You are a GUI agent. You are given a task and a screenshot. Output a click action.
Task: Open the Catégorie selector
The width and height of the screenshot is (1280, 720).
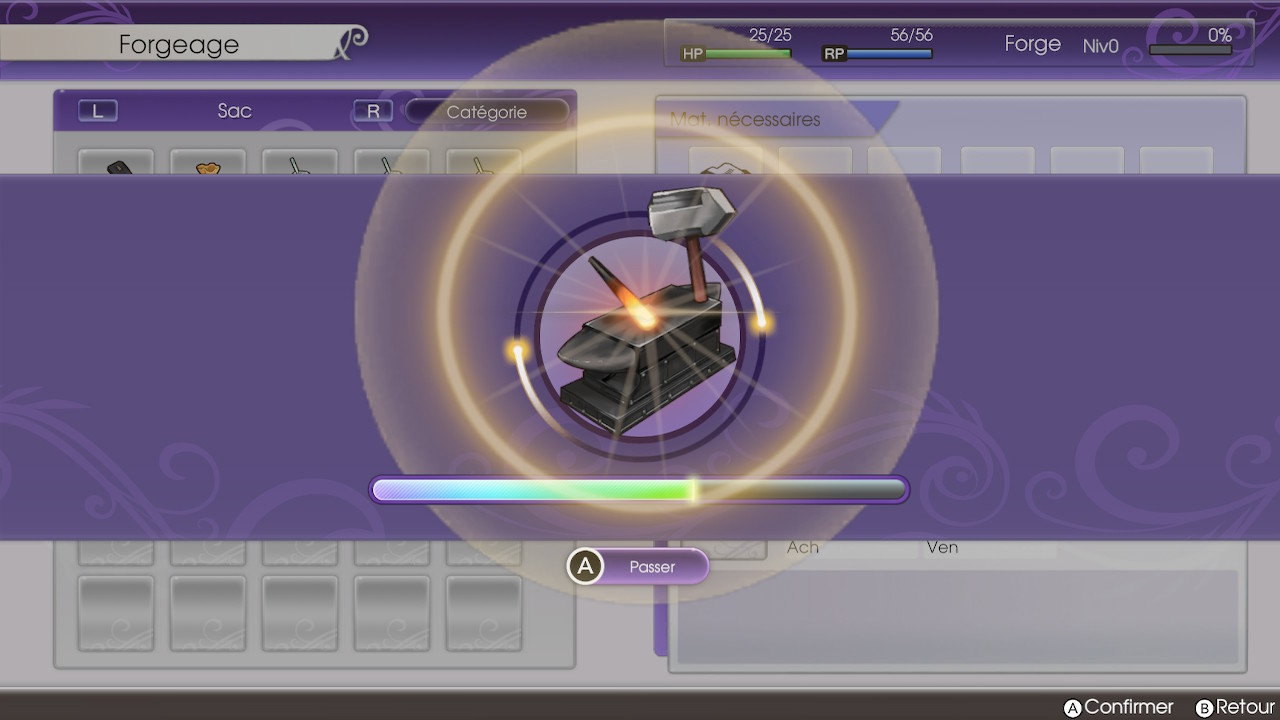coord(486,112)
